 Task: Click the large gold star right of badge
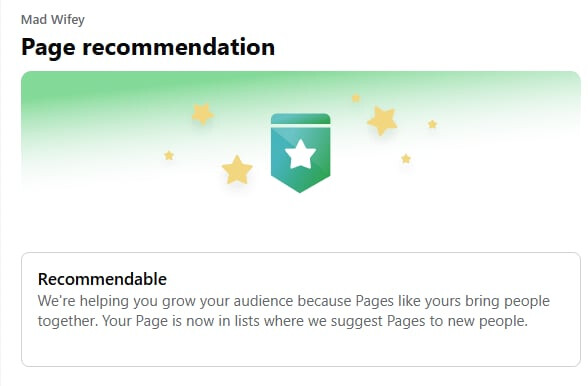pos(382,120)
